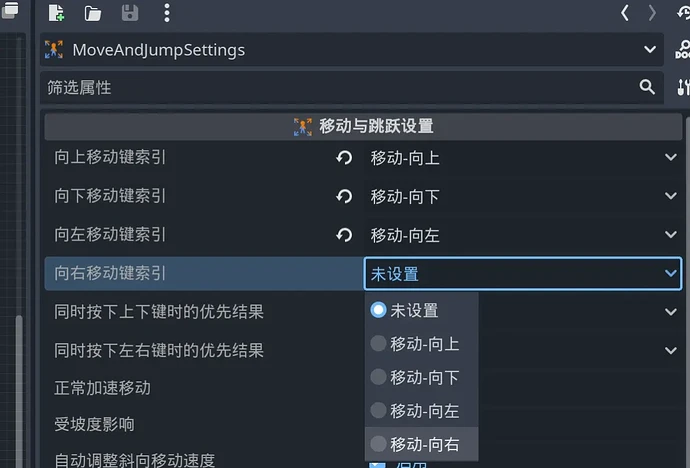Go to previous edited object arrow
The height and width of the screenshot is (468, 690).
pos(625,13)
